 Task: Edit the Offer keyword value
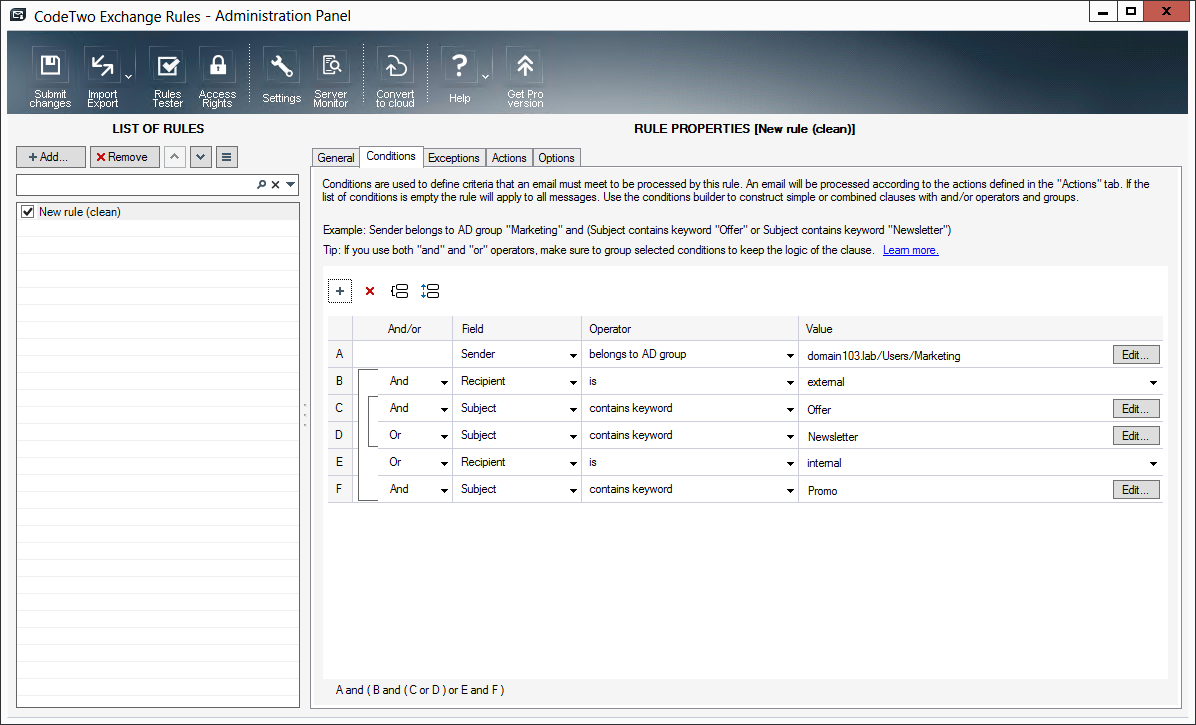click(1136, 409)
